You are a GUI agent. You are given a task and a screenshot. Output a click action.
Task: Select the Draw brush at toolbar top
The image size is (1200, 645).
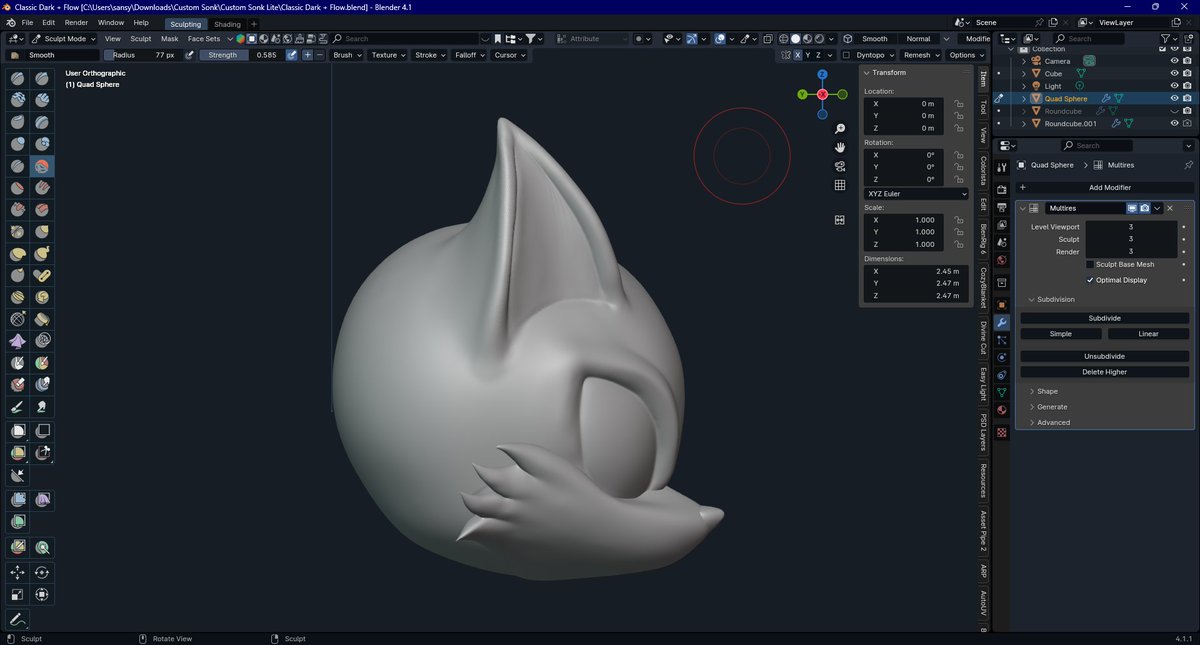click(x=18, y=78)
